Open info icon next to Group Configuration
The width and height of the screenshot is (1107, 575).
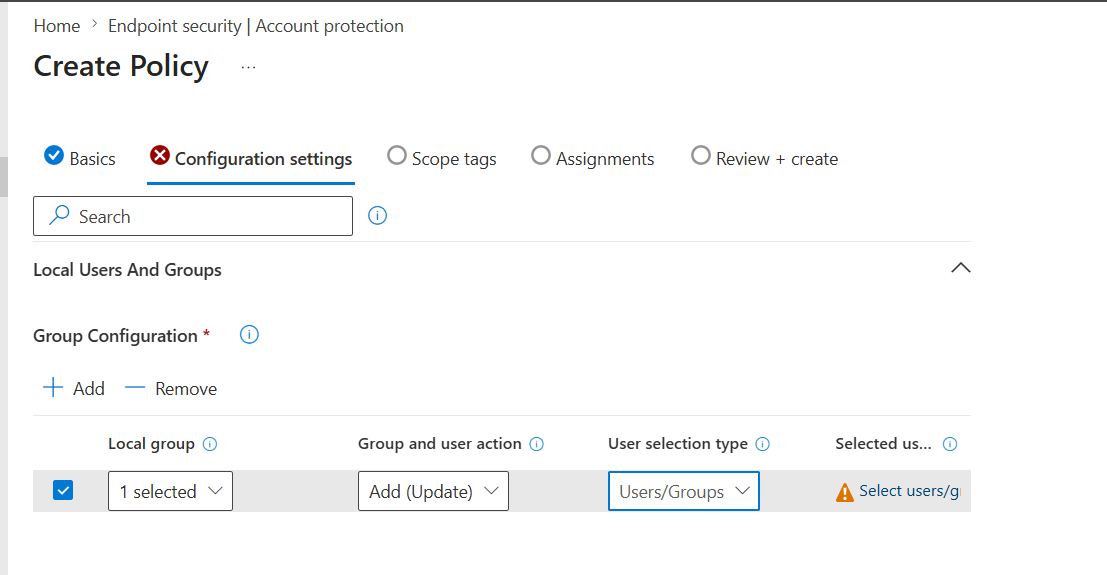coord(249,335)
